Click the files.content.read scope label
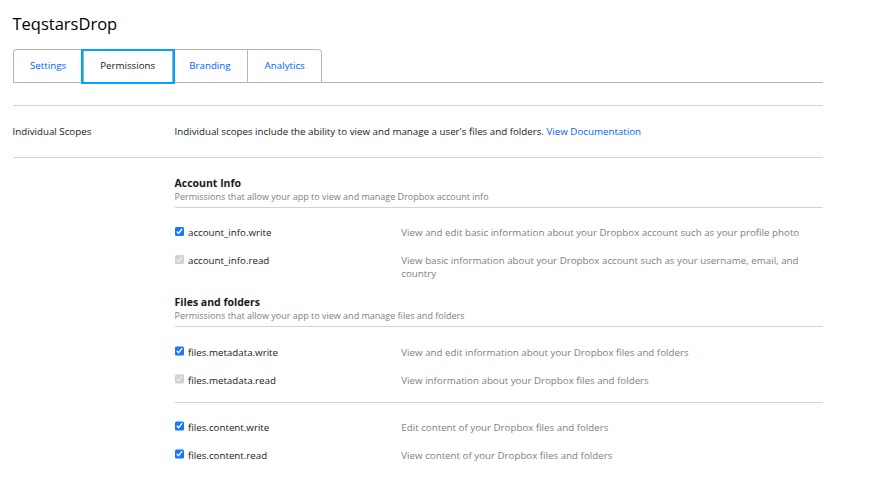Image resolution: width=882 pixels, height=479 pixels. (227, 456)
